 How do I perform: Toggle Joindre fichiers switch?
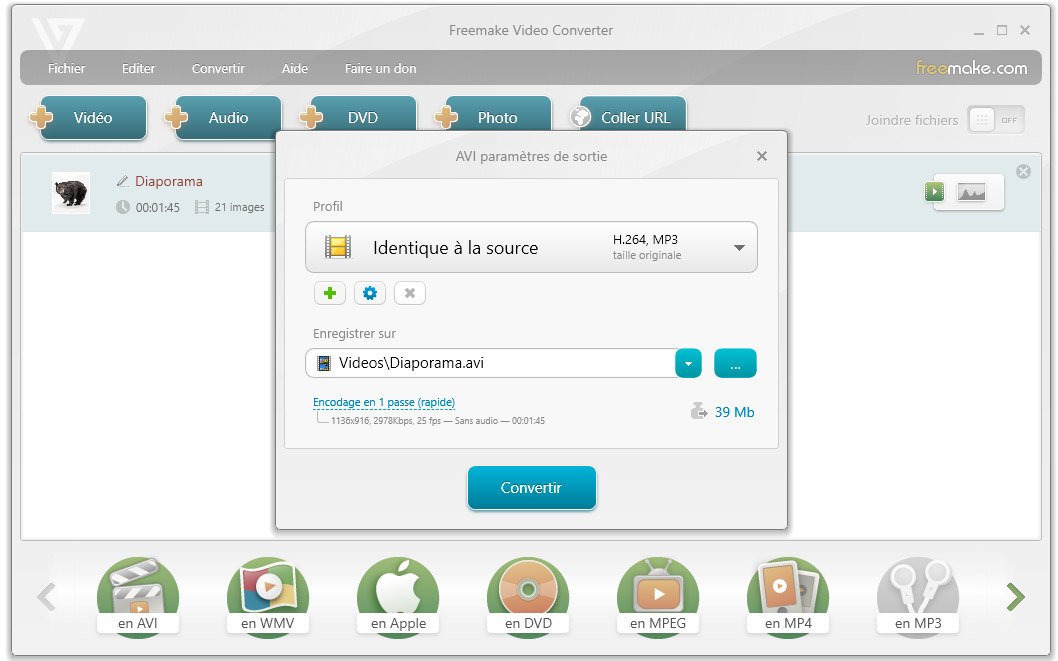coord(996,120)
